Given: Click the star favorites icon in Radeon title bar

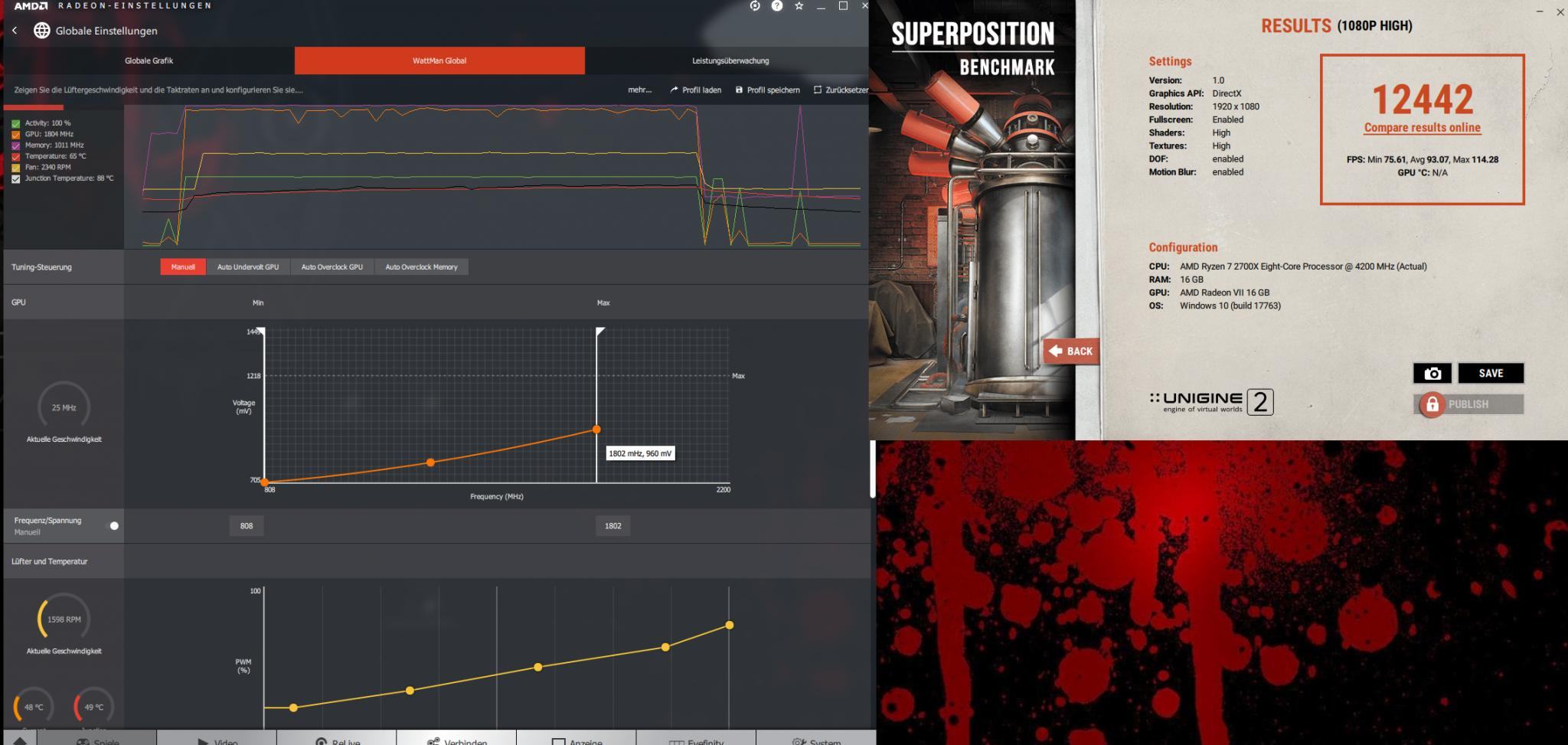Looking at the screenshot, I should coord(799,6).
